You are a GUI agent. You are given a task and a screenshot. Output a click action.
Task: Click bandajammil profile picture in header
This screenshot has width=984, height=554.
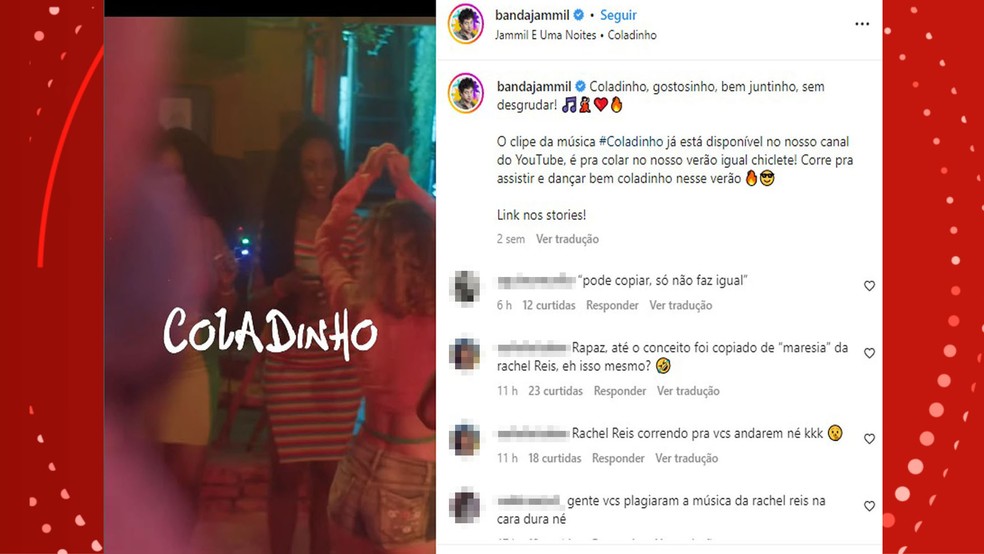466,24
